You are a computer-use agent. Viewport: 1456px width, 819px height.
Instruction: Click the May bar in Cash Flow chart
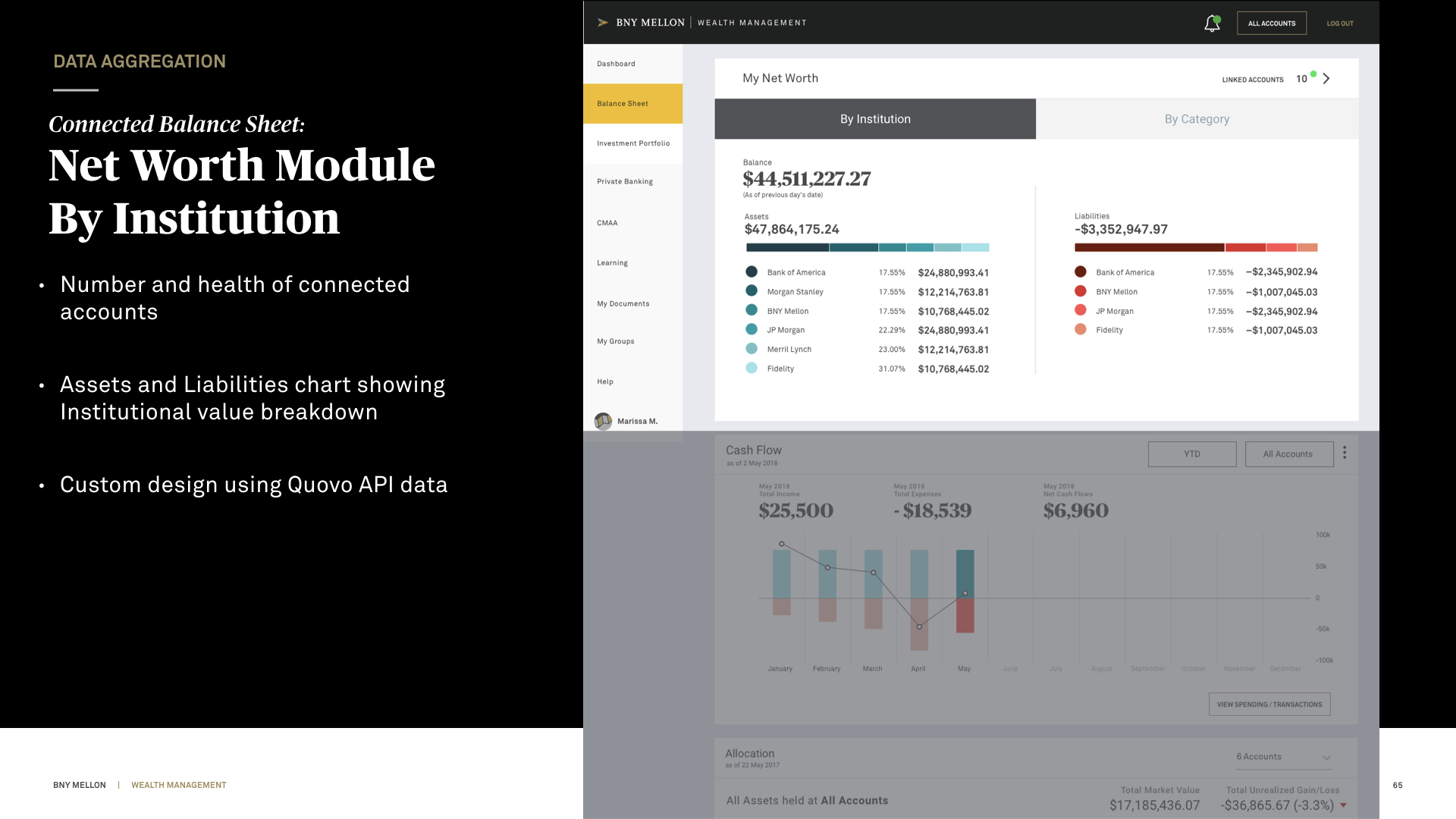965,591
